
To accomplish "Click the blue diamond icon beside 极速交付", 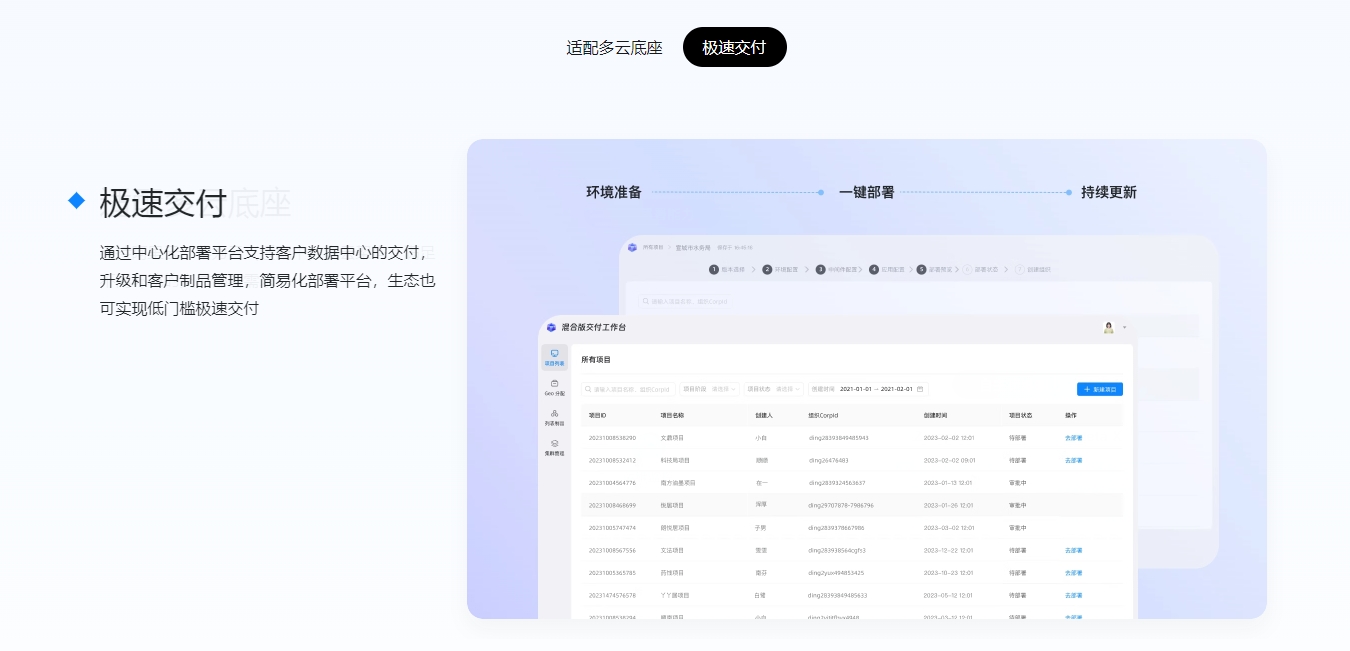I will click(x=76, y=201).
